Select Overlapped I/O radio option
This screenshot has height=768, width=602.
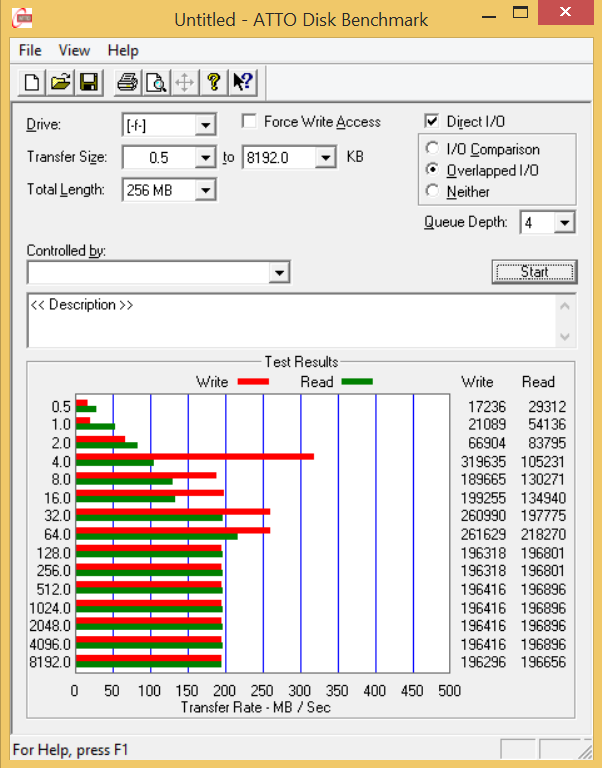pos(432,169)
